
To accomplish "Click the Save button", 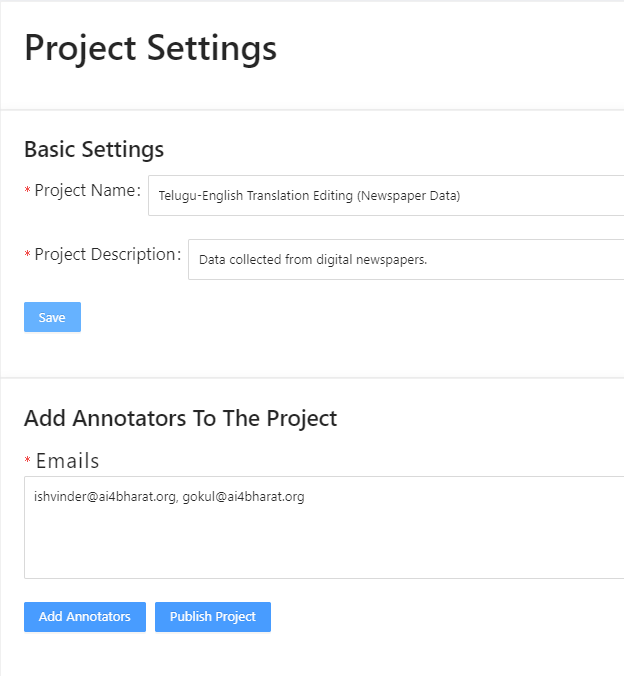I will point(52,317).
